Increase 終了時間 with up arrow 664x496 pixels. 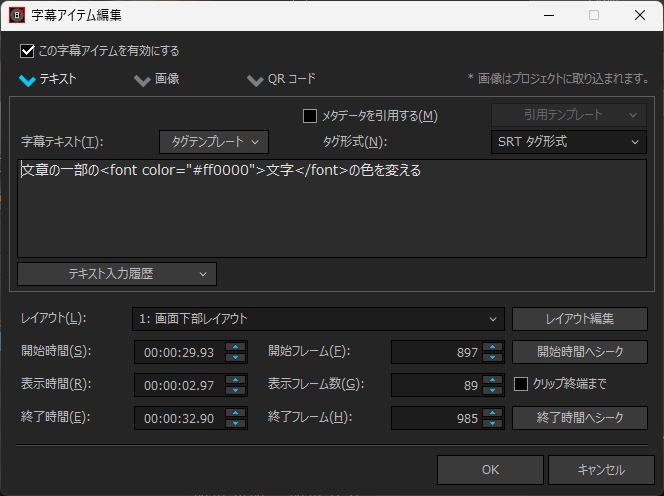click(x=235, y=413)
